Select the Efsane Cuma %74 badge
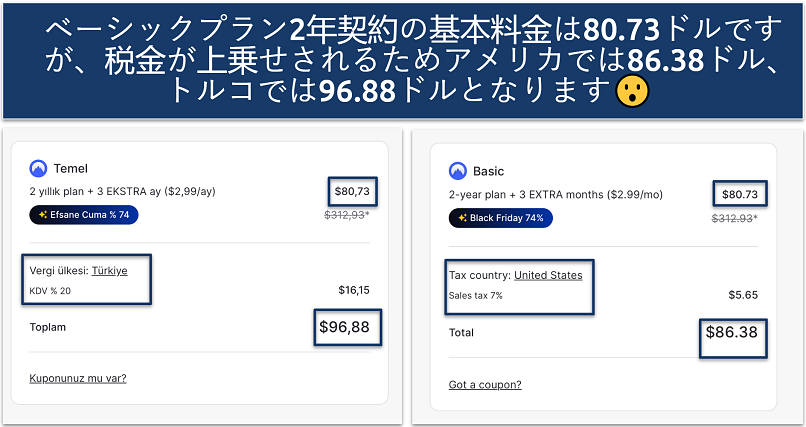 click(84, 214)
